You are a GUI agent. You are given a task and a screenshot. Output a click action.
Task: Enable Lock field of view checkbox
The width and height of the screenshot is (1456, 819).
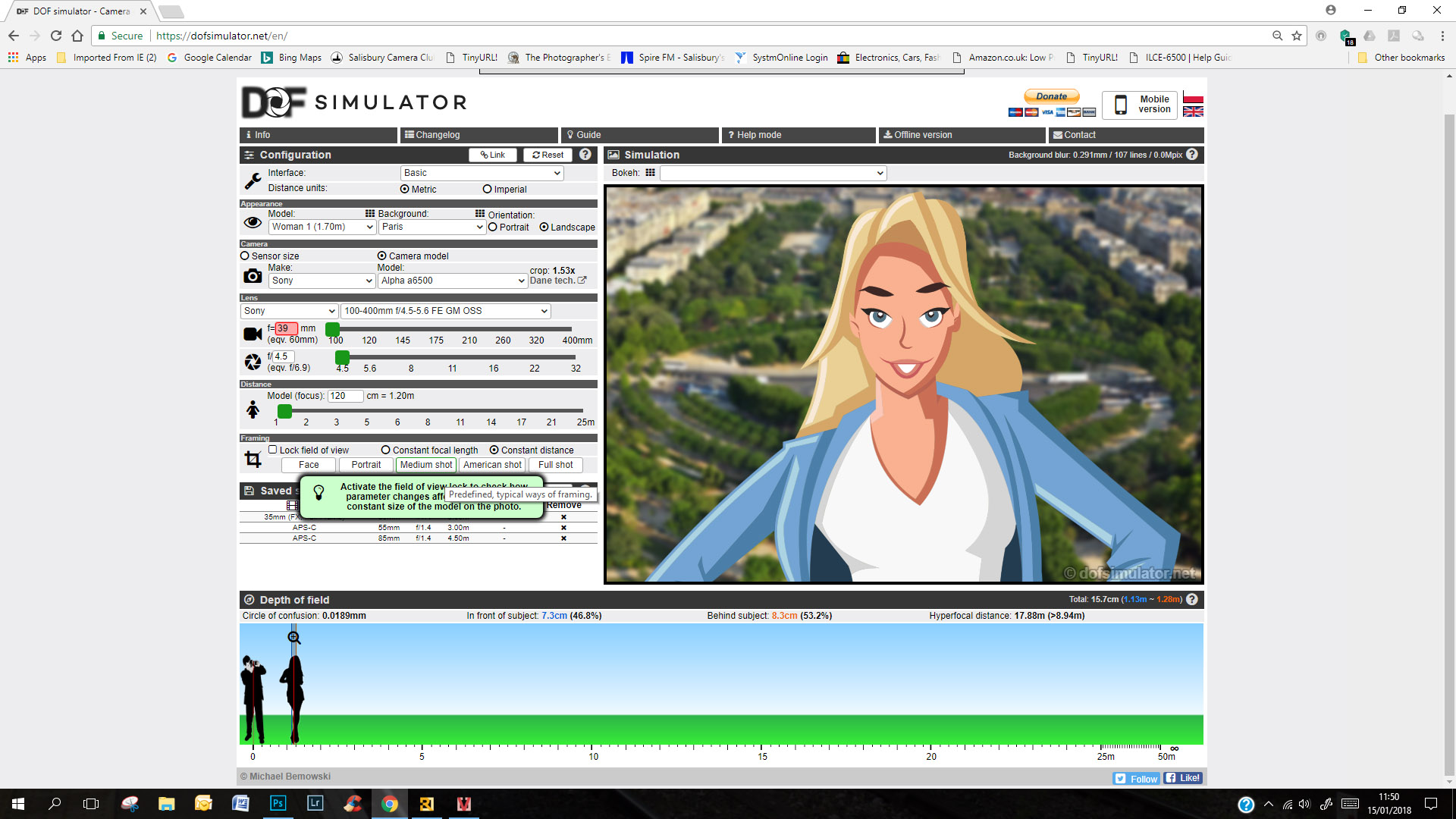(273, 450)
